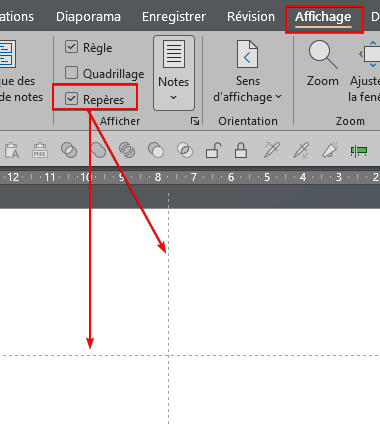The height and width of the screenshot is (426, 380).
Task: Enable the Quadrillage checkbox
Action: (x=71, y=73)
